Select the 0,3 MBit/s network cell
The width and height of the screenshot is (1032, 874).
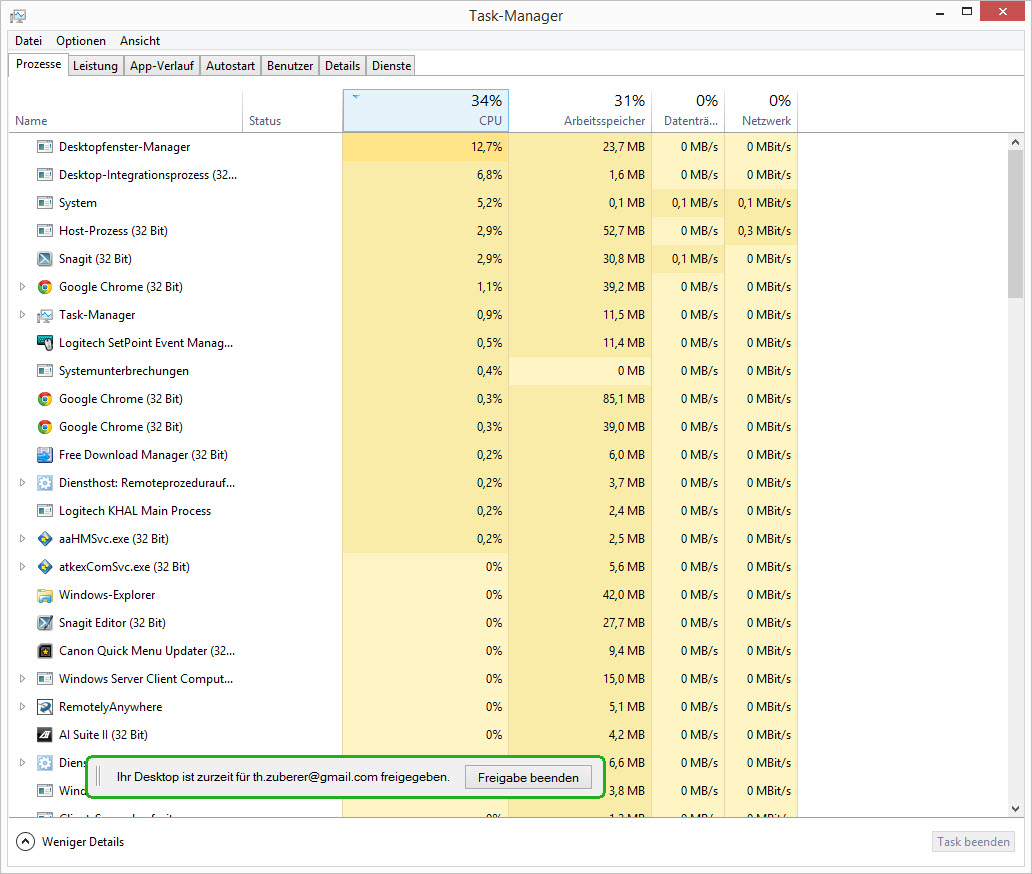click(x=761, y=231)
